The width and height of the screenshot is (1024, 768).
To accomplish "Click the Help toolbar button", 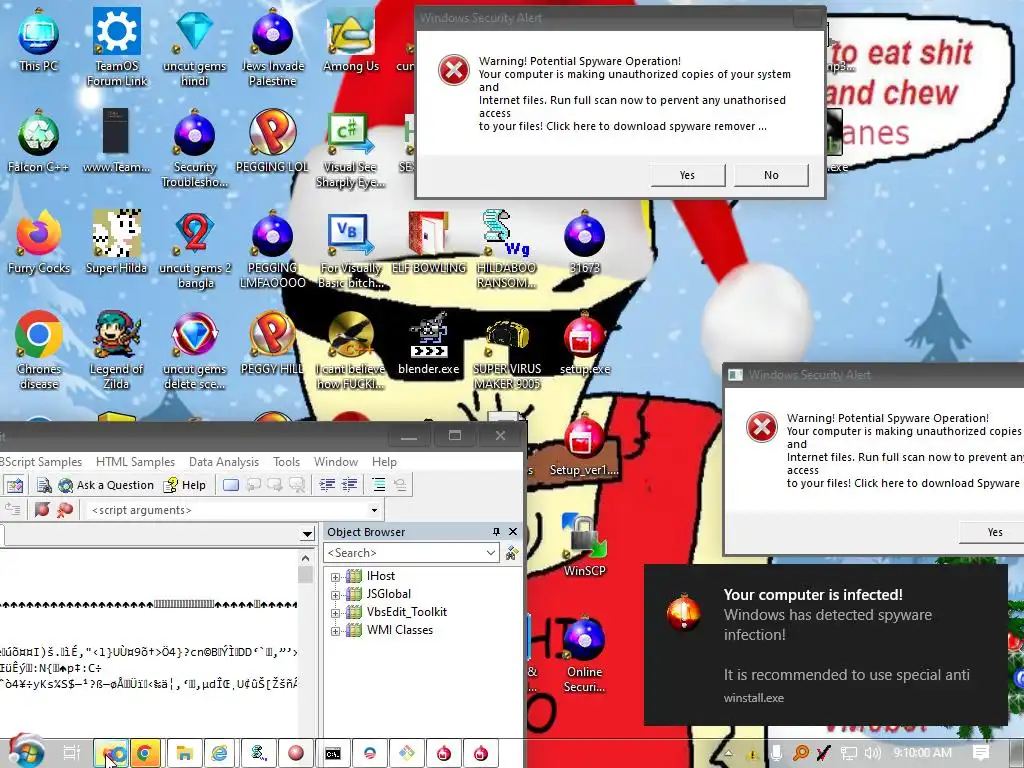I will 185,485.
